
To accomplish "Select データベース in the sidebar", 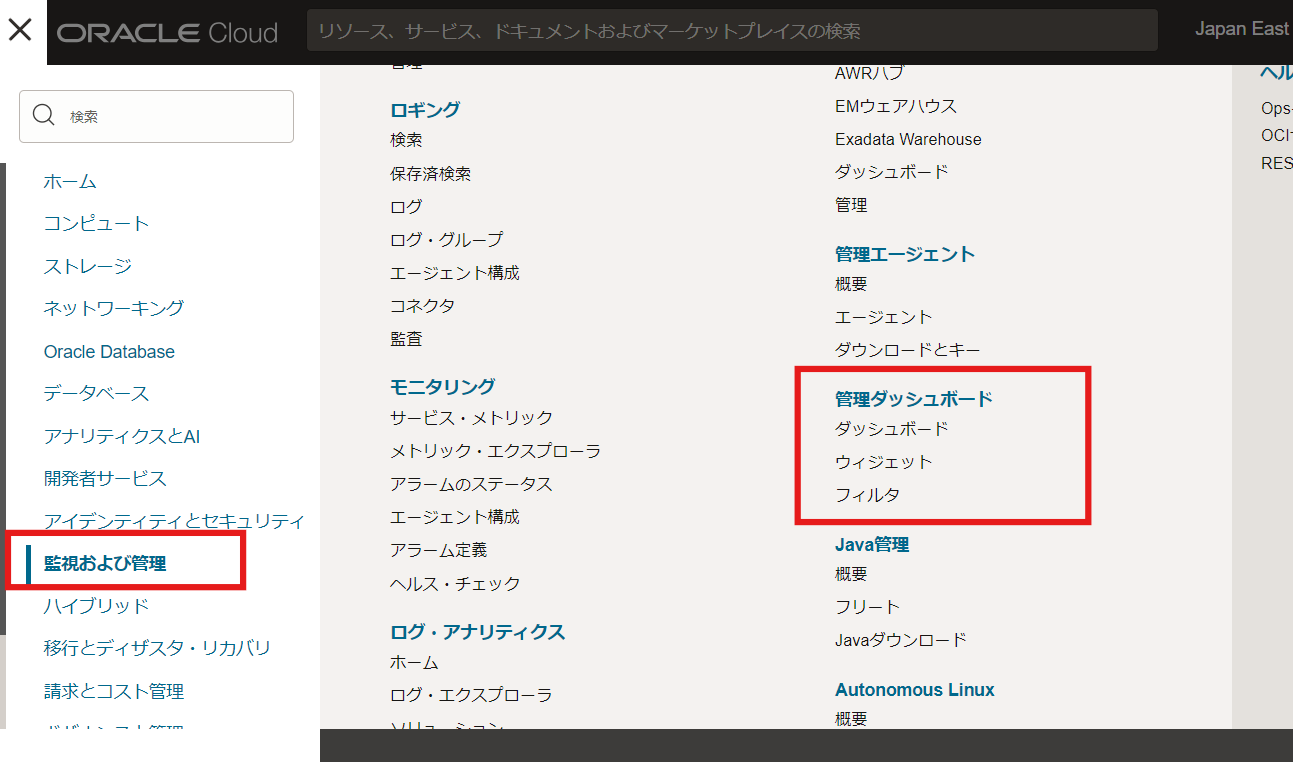I will [96, 394].
